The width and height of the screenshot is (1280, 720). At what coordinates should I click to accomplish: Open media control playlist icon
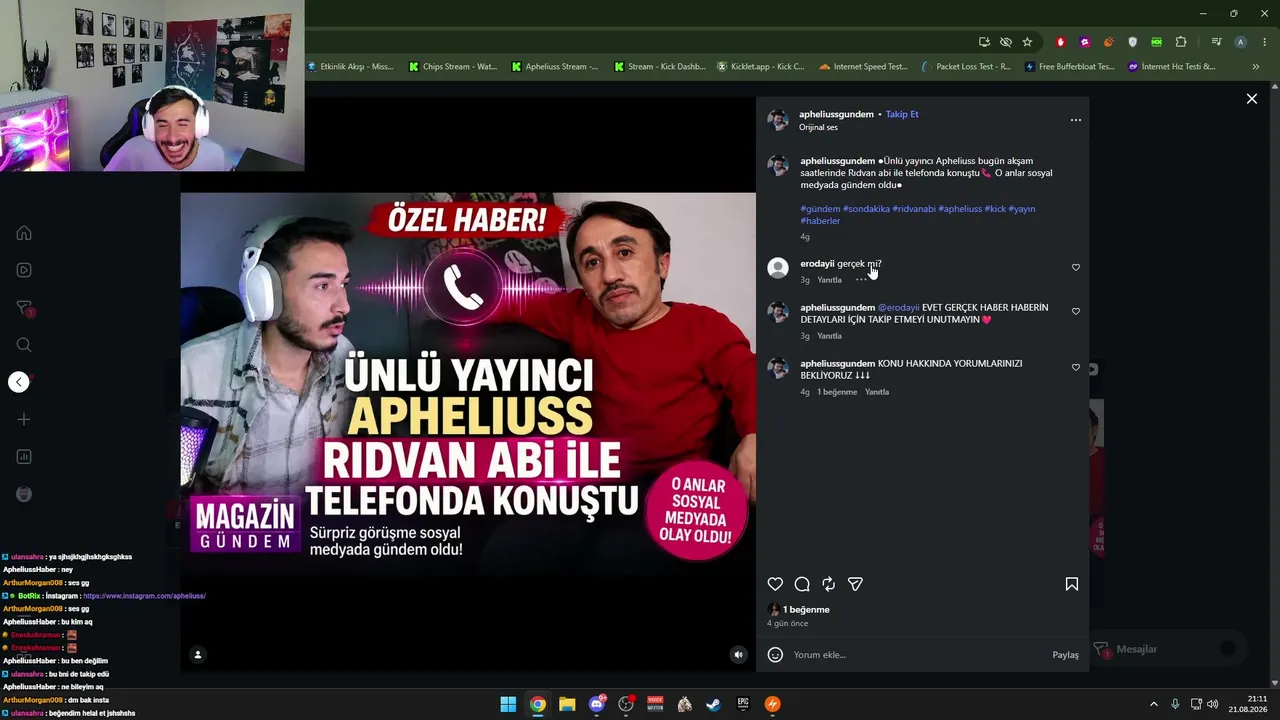(x=1216, y=42)
